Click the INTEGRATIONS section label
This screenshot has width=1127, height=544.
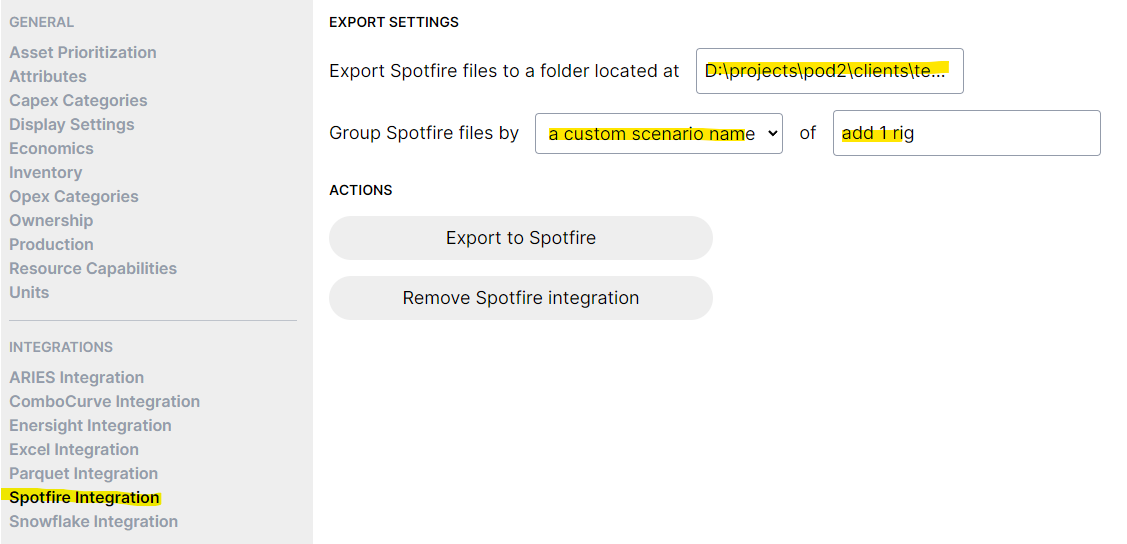click(61, 347)
